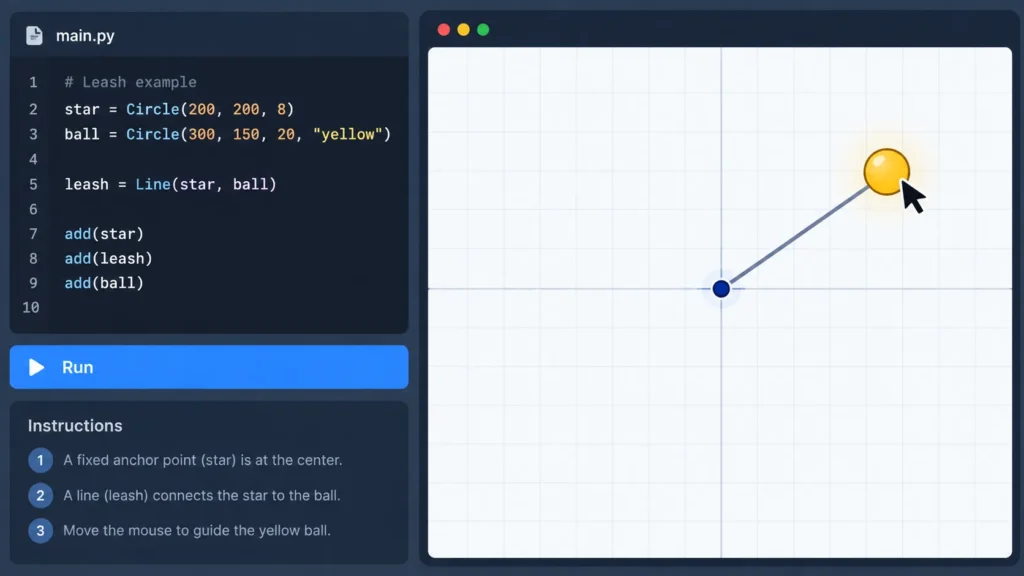Click 'A fixed anchor point (star)' instruction

point(202,460)
